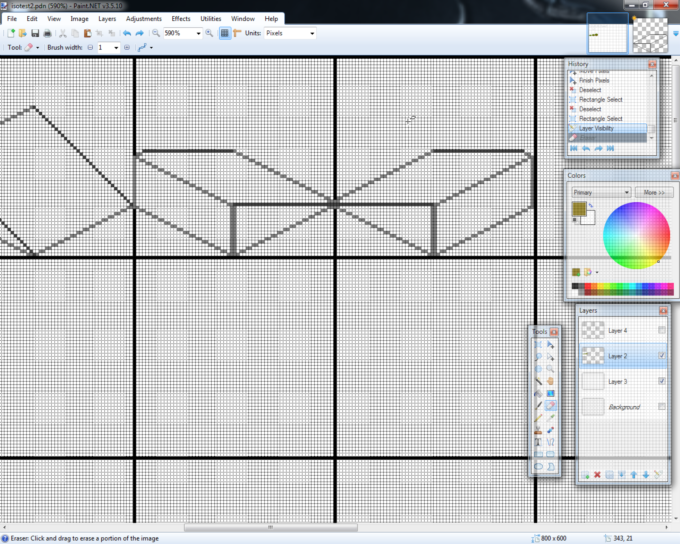Viewport: 680px width, 544px height.
Task: Select the Freeform Shape tool
Action: [550, 466]
